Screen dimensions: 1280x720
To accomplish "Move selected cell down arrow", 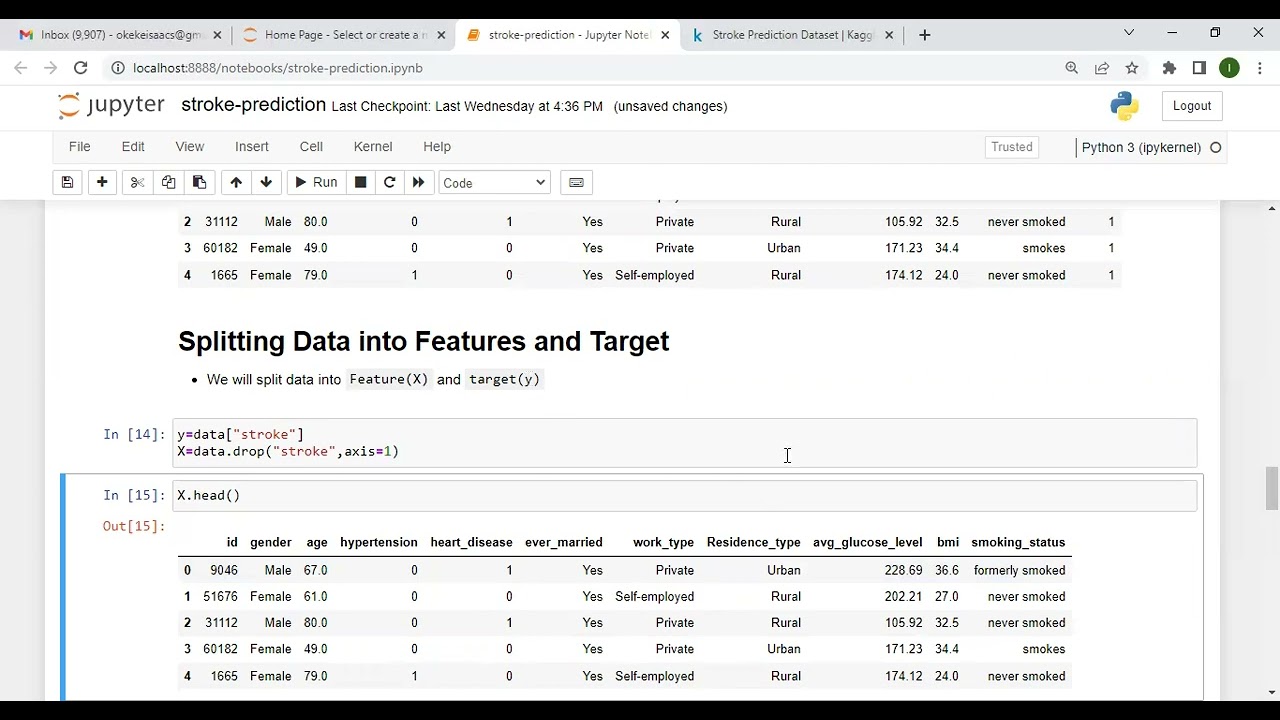I will 266,182.
